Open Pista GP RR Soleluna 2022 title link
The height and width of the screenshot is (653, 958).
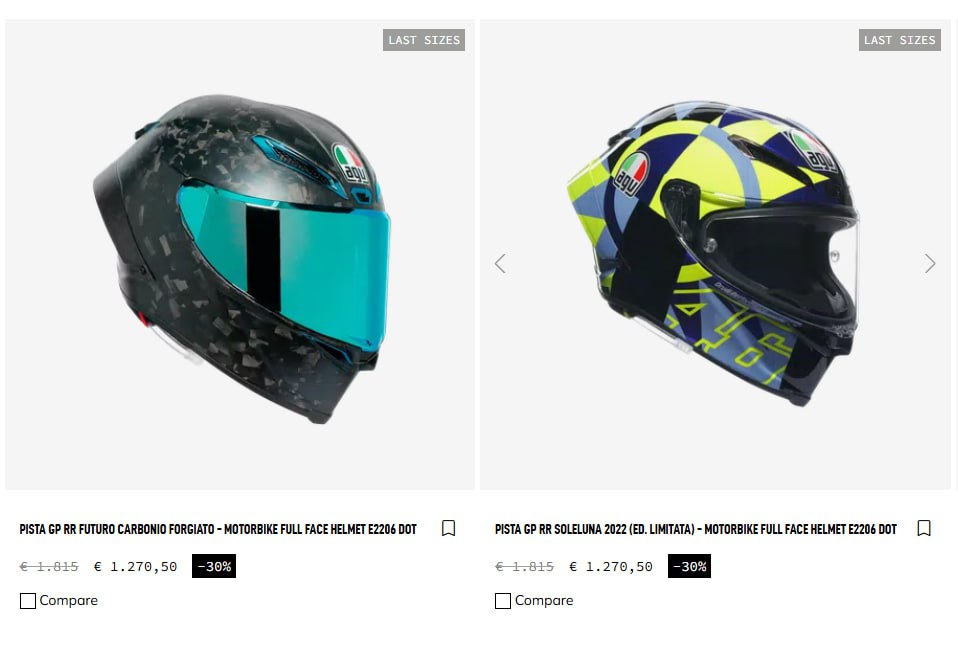696,529
